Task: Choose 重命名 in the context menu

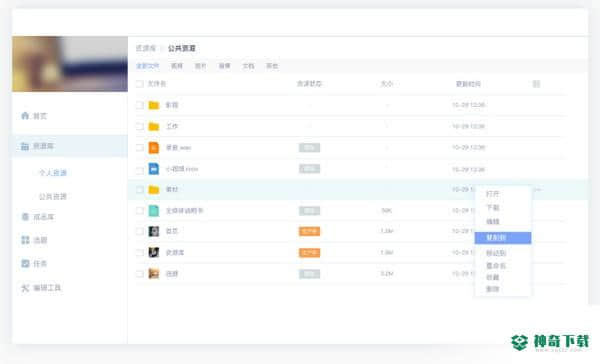Action: coord(496,266)
